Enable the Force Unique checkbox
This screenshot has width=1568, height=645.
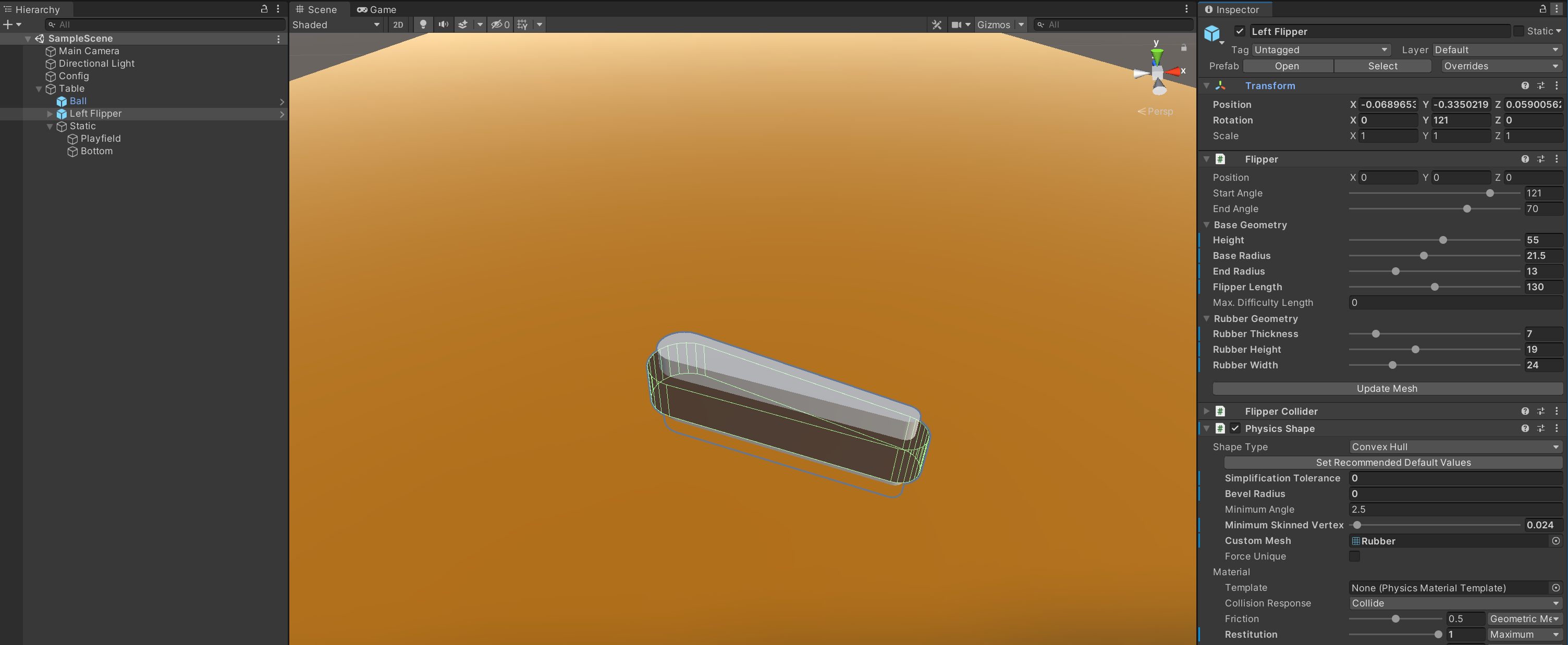click(1354, 556)
